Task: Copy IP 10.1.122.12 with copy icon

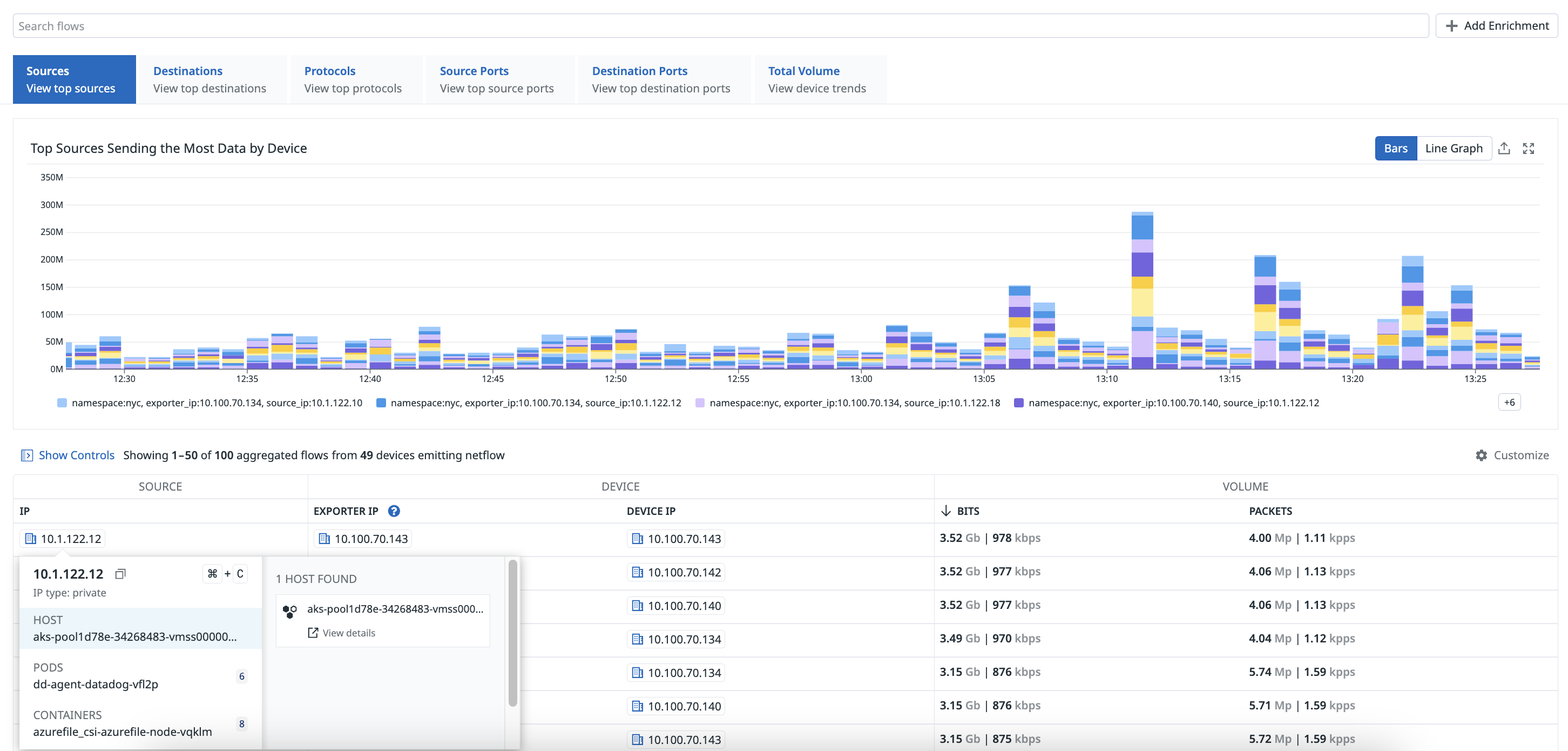Action: click(120, 574)
